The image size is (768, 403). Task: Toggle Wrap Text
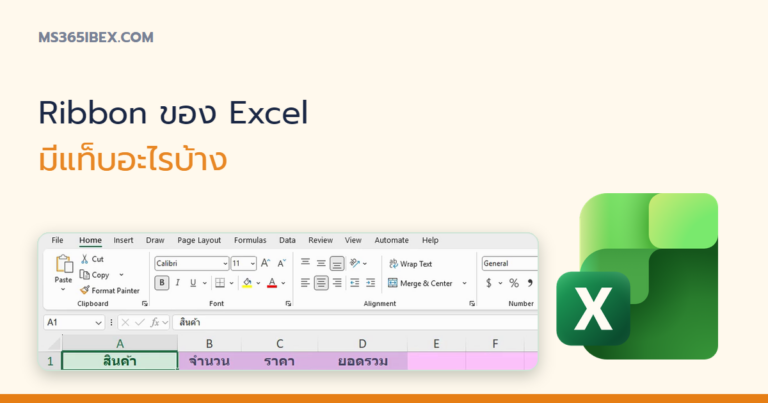pyautogui.click(x=410, y=264)
